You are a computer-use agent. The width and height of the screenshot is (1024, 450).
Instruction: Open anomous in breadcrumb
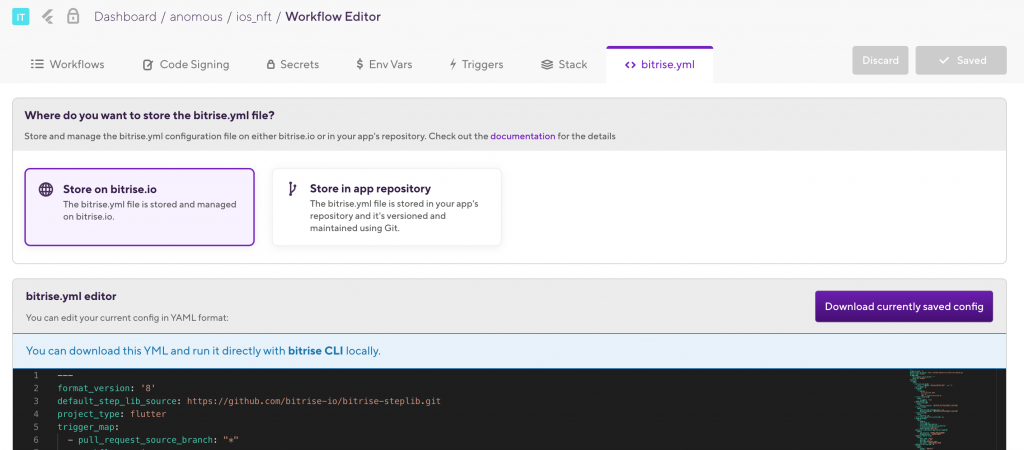(x=195, y=16)
